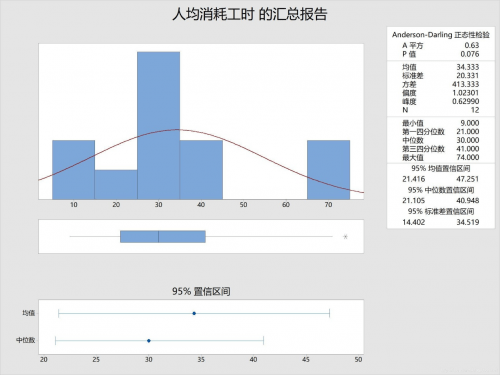Click the 最小值 value 9.000

tap(470, 123)
